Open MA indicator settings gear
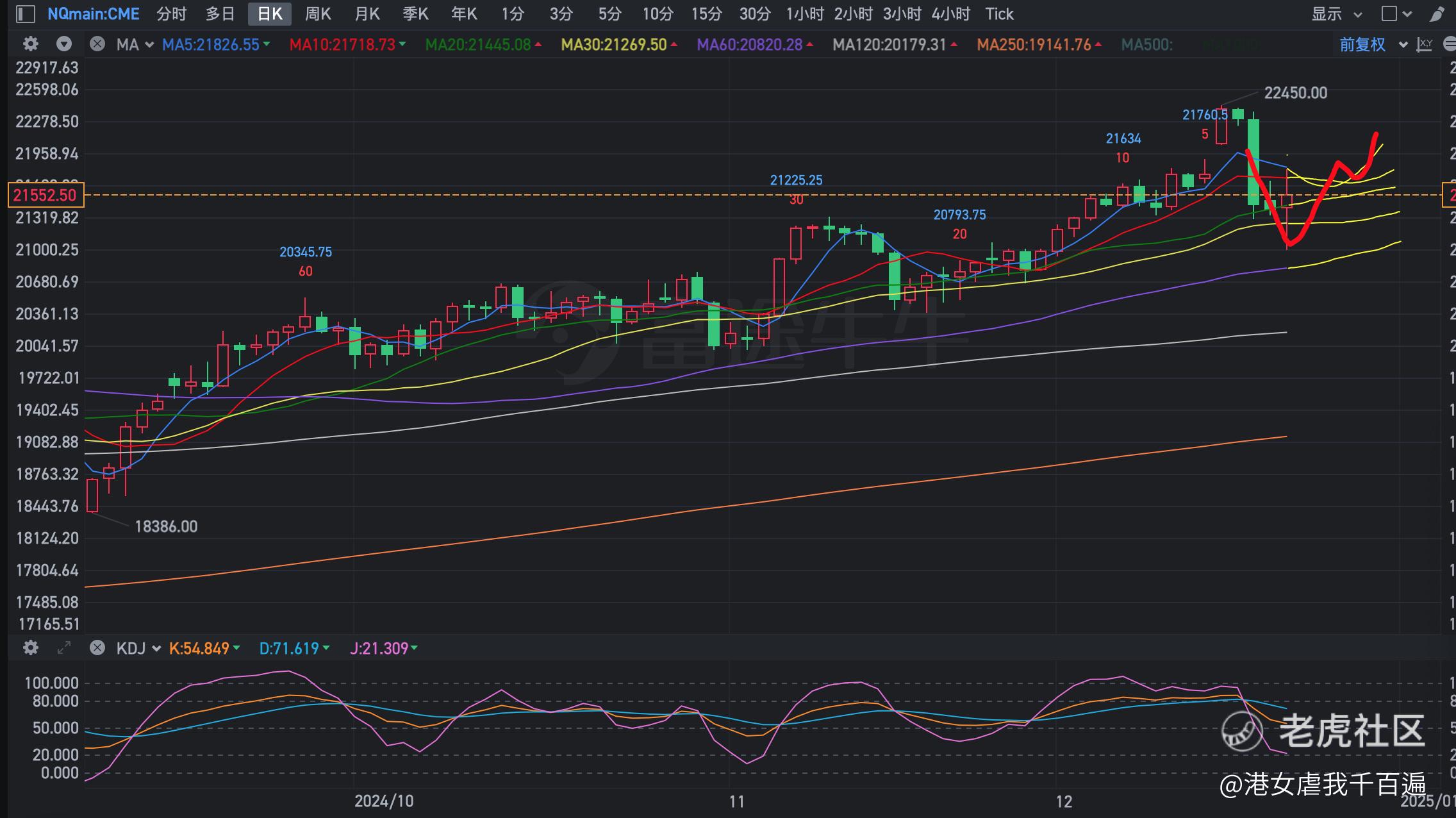Viewport: 1456px width, 818px height. (30, 44)
